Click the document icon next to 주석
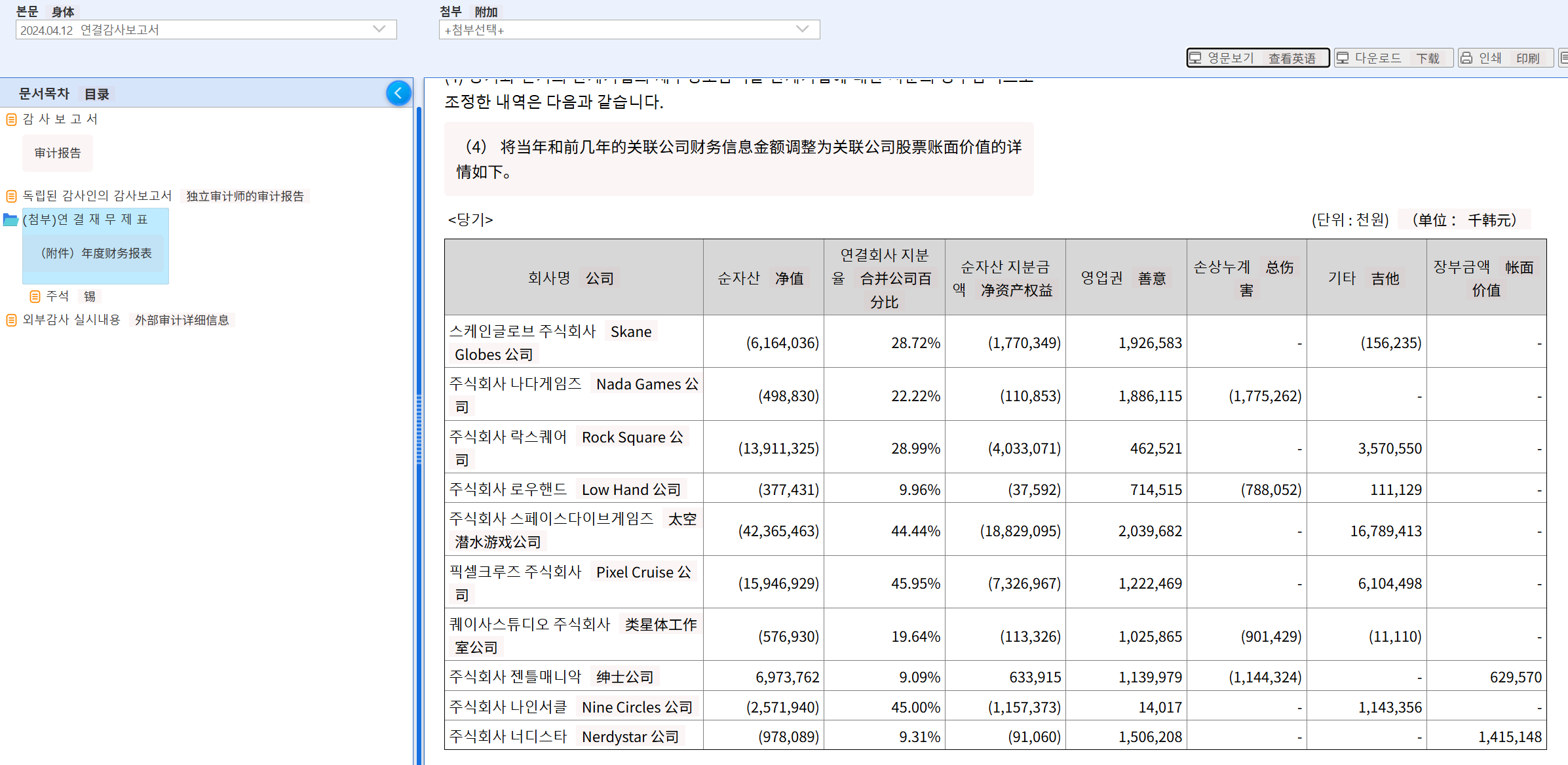This screenshot has height=765, width=1568. [x=35, y=296]
